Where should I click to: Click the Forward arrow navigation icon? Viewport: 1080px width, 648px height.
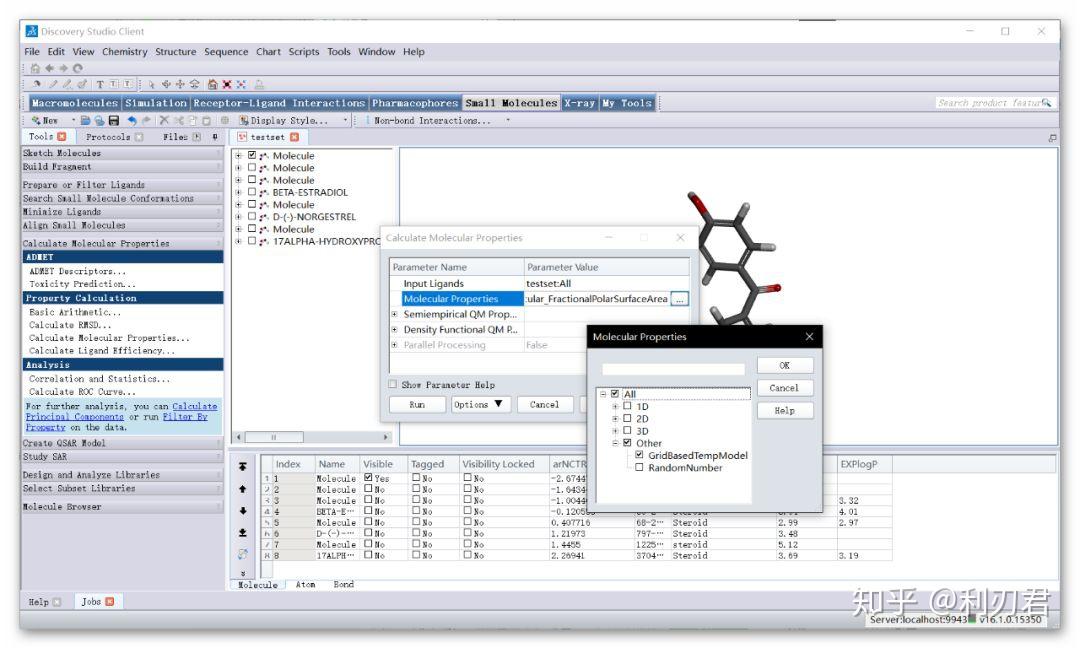(x=63, y=68)
